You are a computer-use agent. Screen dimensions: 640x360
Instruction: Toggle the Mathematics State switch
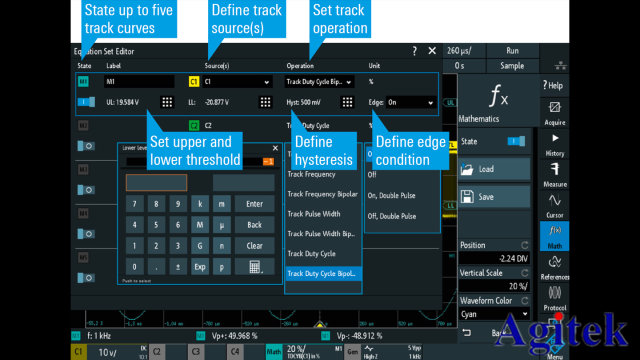point(516,141)
